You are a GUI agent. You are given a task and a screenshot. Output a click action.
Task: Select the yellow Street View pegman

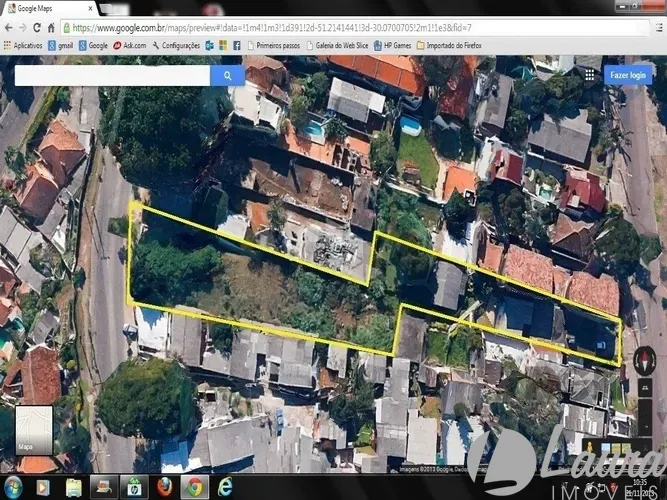click(590, 448)
